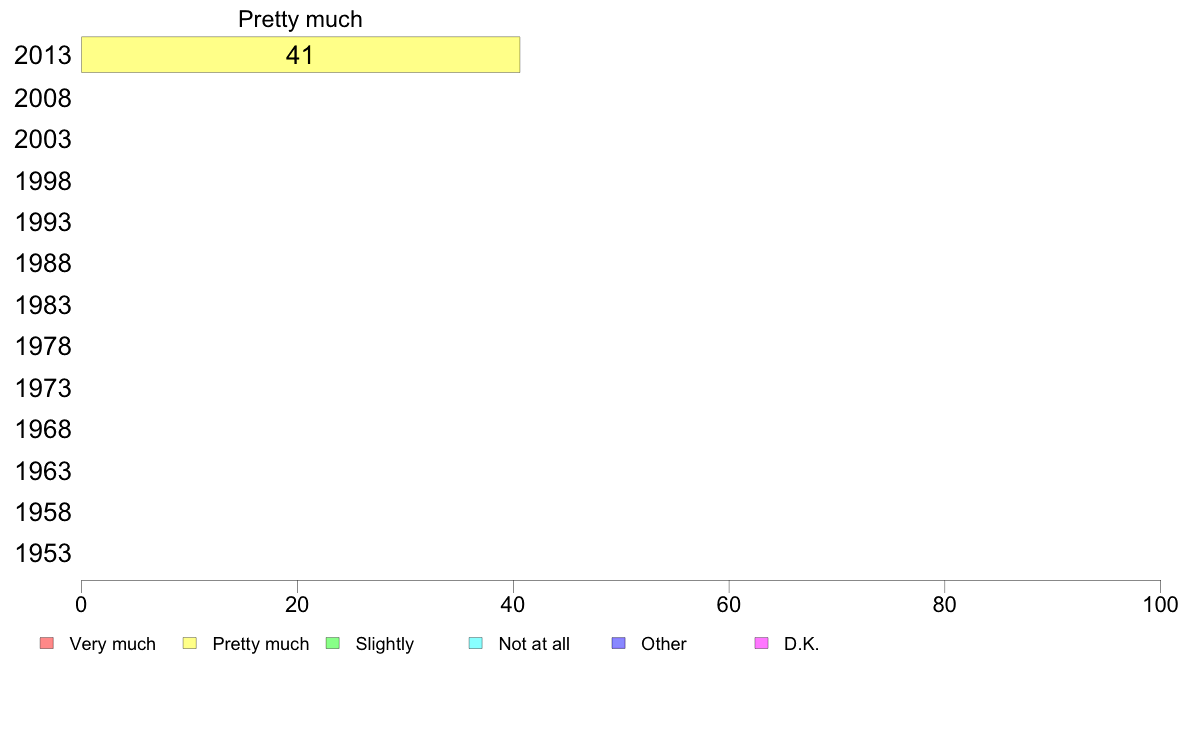Choose the 1998 year label
1188x736 pixels.
[x=42, y=181]
